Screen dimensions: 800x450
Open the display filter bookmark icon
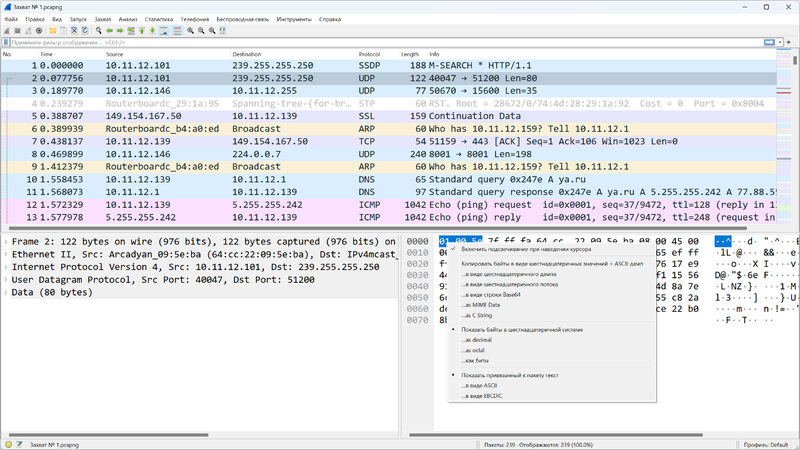point(6,42)
